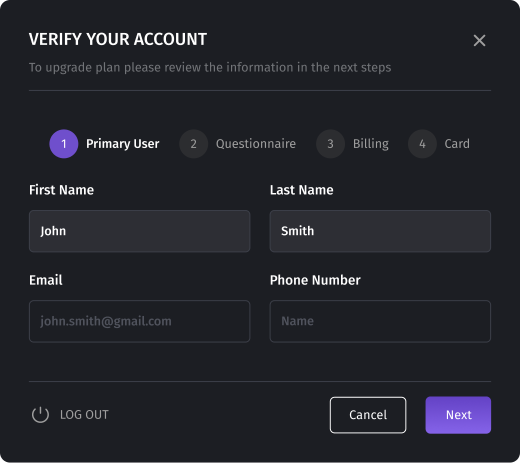Select the step 3 circle icon
The height and width of the screenshot is (463, 520).
330,144
